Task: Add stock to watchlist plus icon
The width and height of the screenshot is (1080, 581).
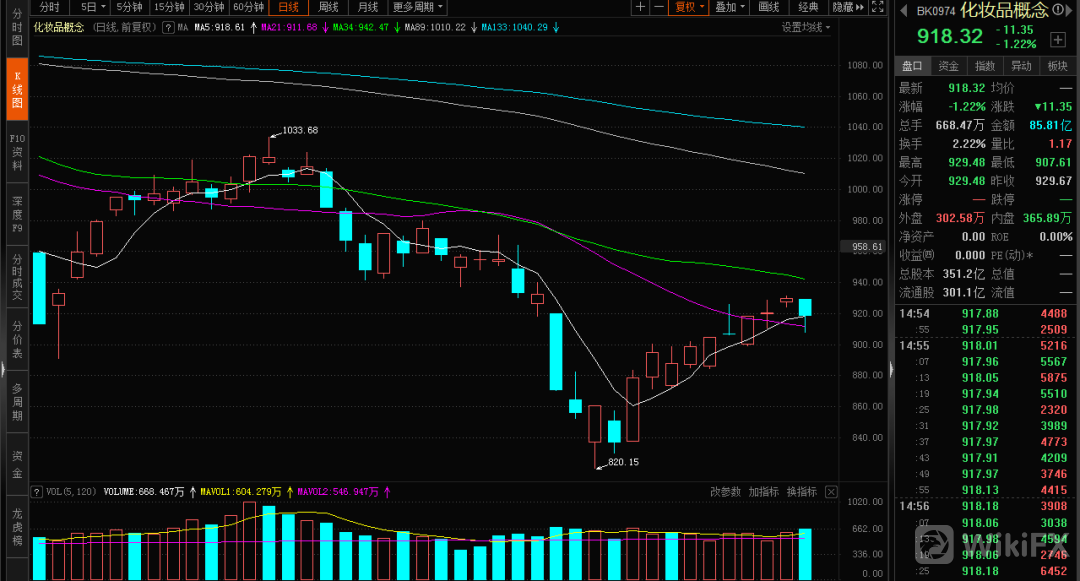Action: tap(1058, 40)
